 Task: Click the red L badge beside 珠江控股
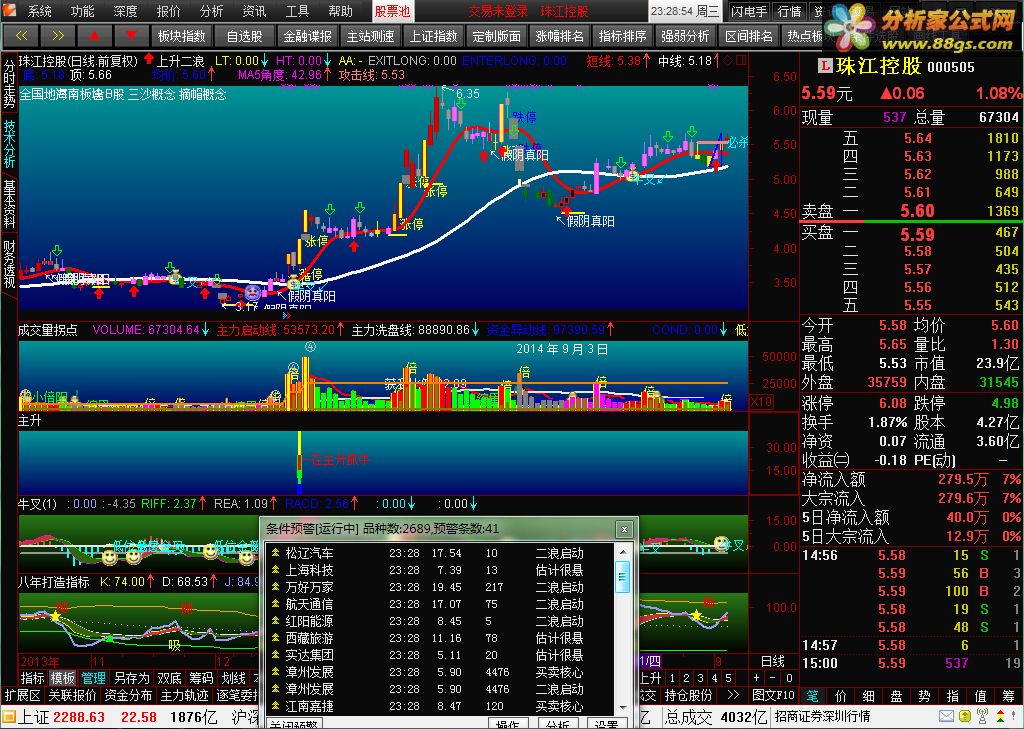[x=824, y=66]
